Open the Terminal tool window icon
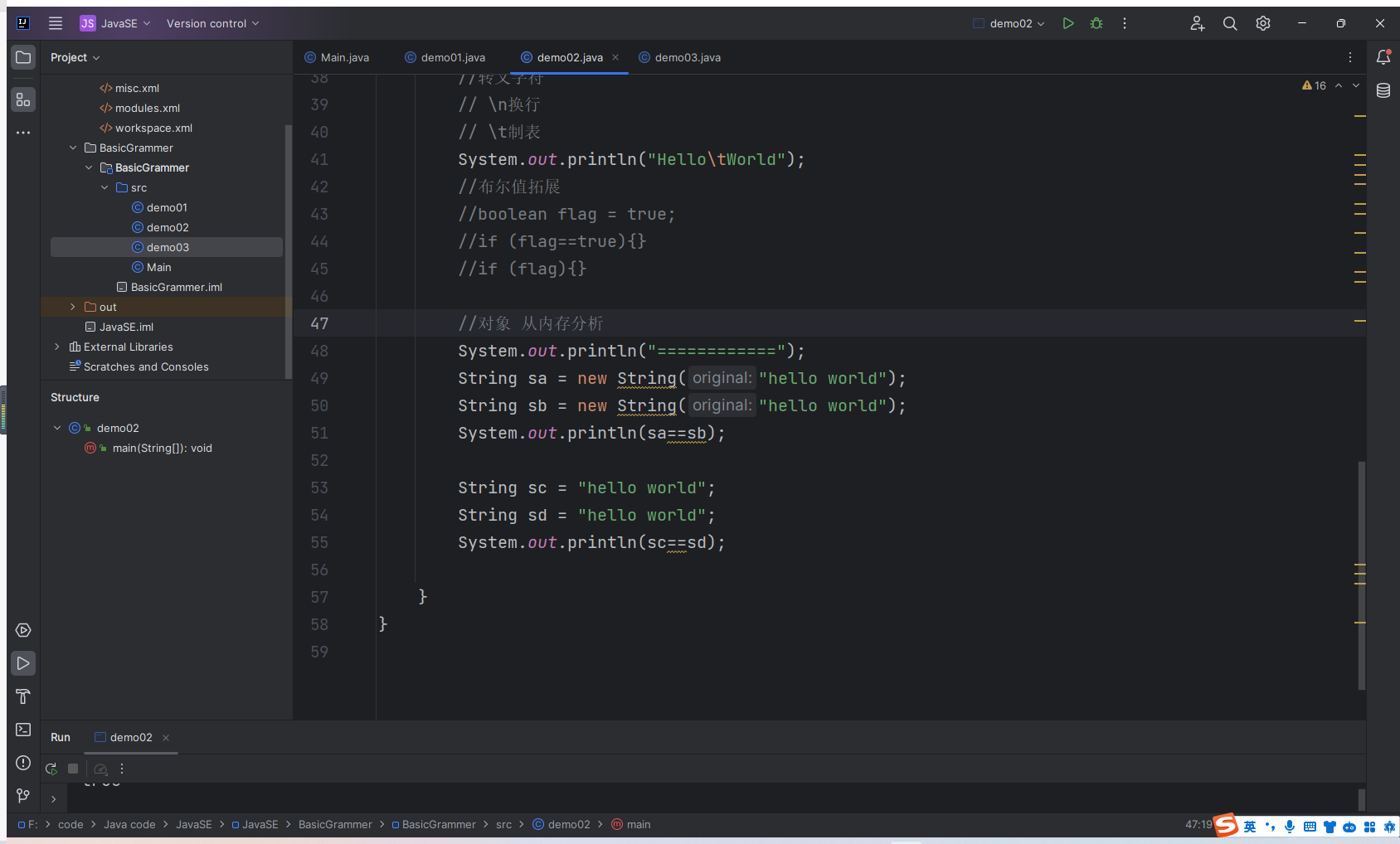 pos(23,730)
